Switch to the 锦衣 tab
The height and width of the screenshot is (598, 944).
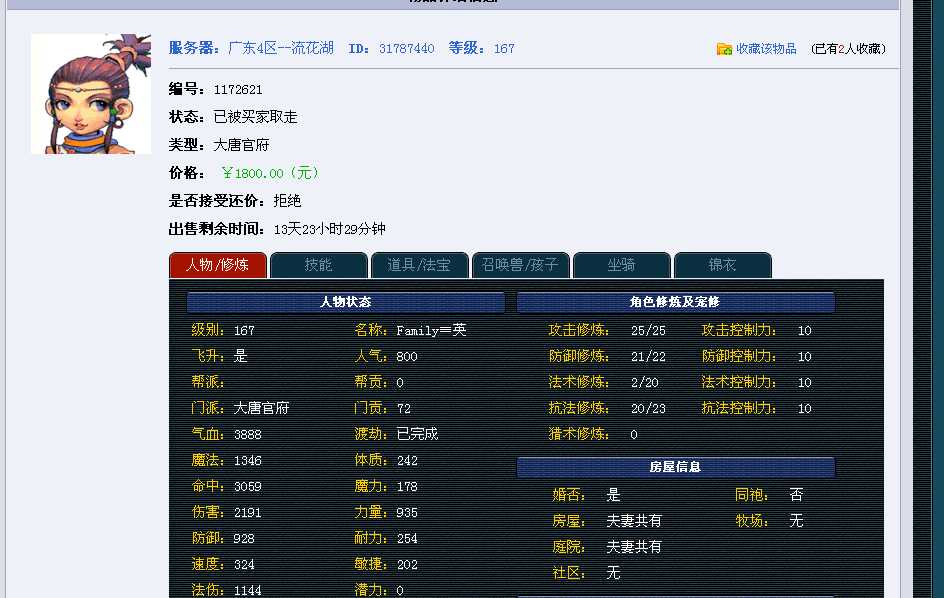(722, 265)
